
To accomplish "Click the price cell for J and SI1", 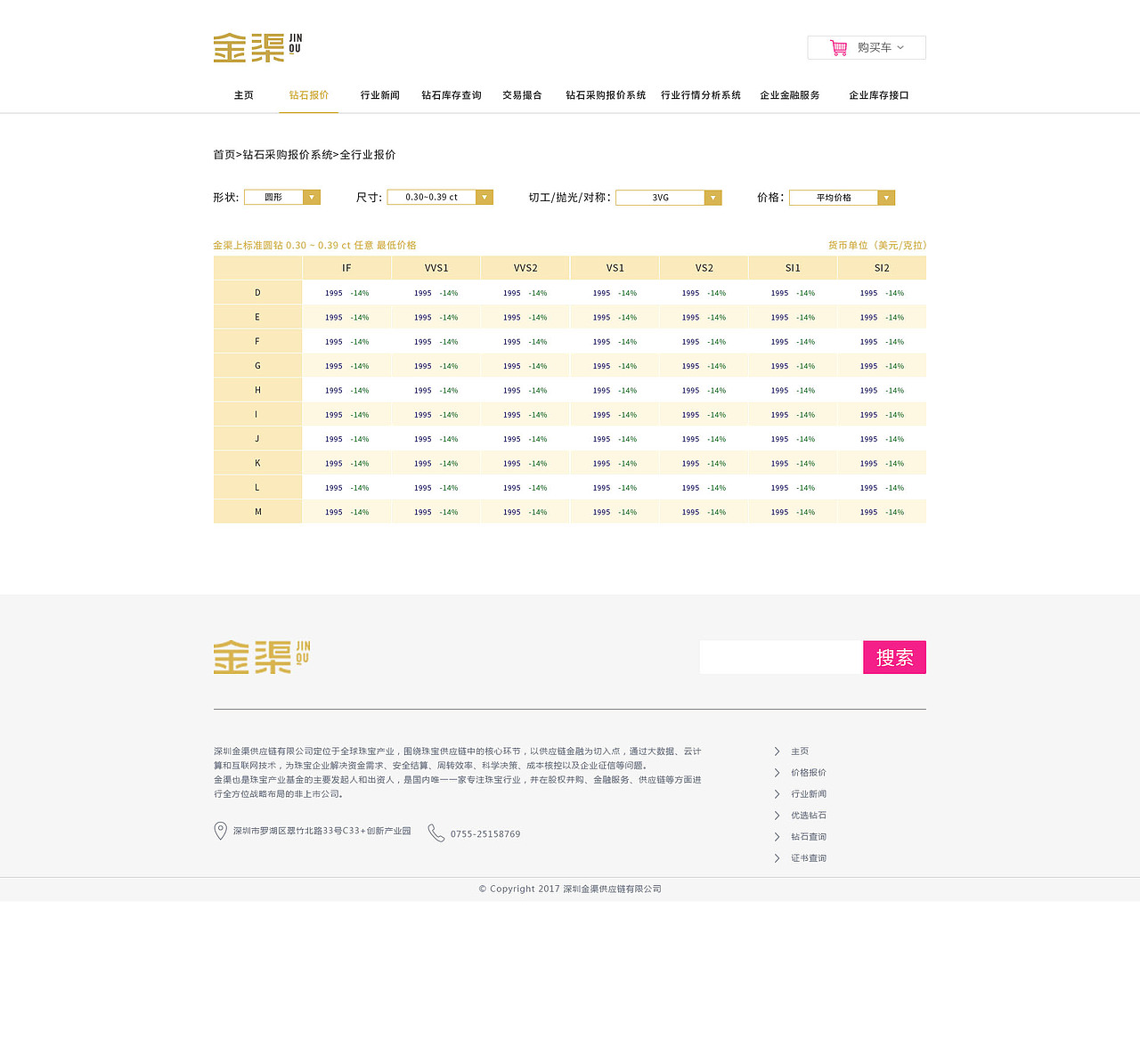I will 793,439.
